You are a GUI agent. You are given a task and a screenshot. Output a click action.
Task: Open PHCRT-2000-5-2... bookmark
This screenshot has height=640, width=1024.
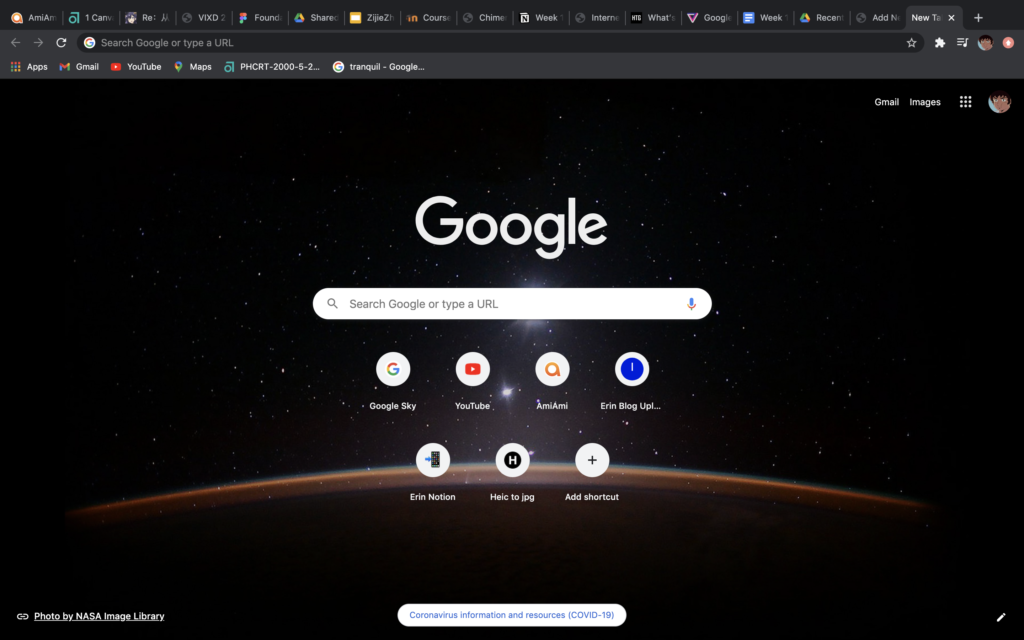[x=272, y=67]
